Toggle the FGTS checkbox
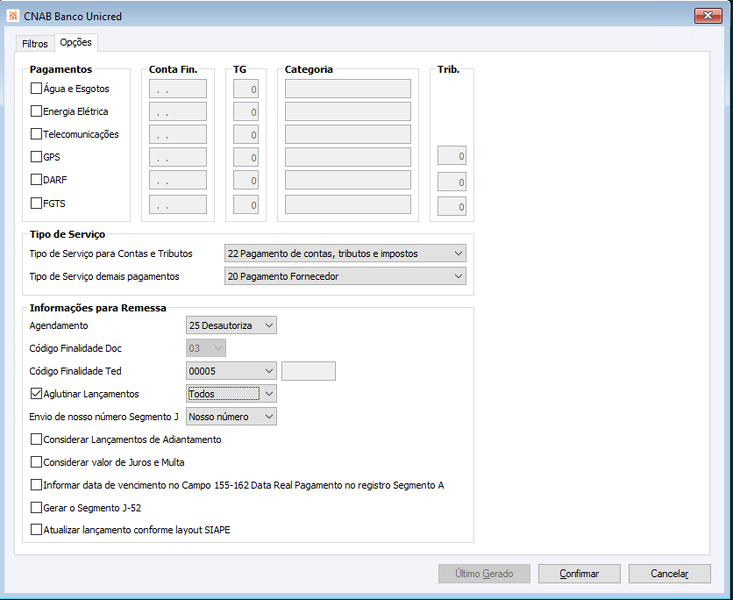 pos(36,203)
